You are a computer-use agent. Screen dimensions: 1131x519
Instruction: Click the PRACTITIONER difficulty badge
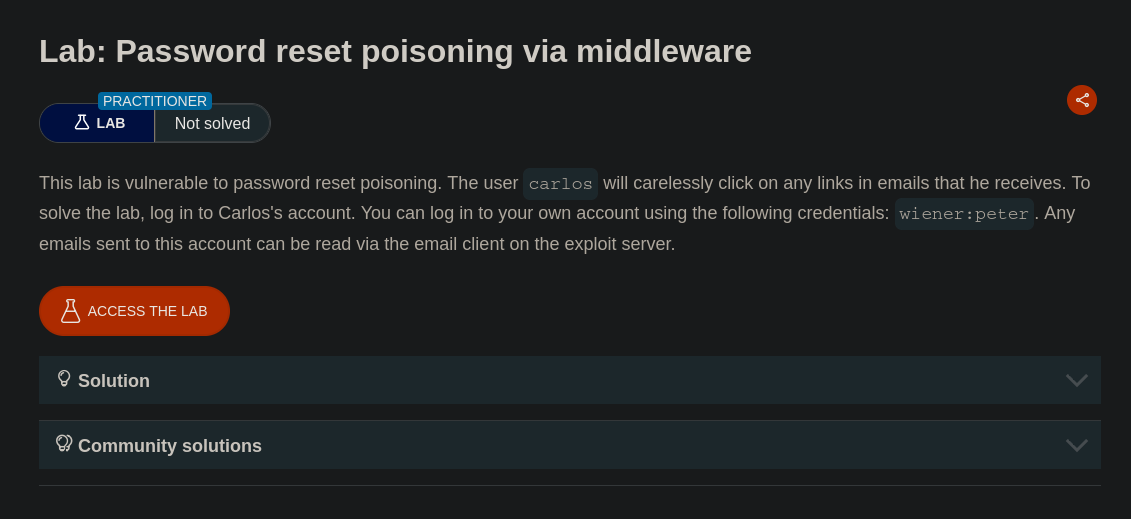coord(155,101)
